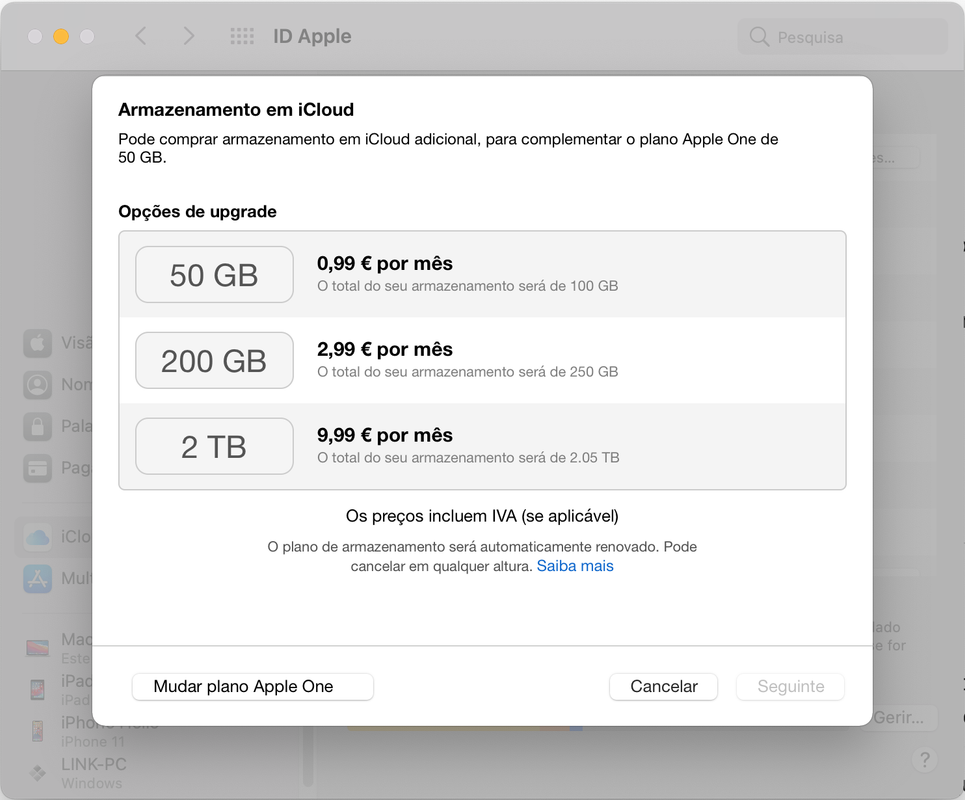965x800 pixels.
Task: Minimize the window with the yellow button
Action: (x=61, y=36)
